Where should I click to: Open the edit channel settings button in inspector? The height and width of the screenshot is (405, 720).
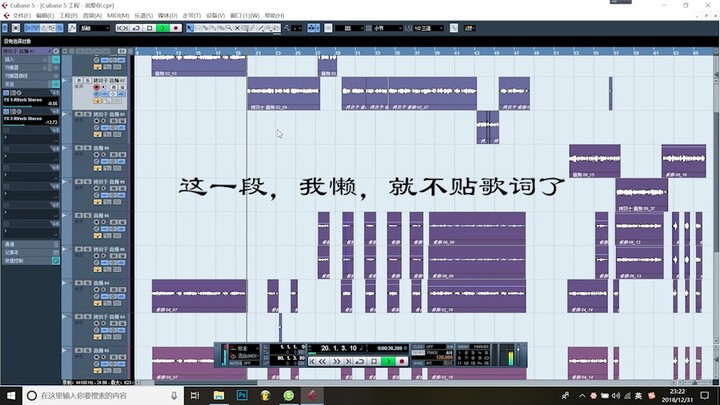tap(56, 51)
